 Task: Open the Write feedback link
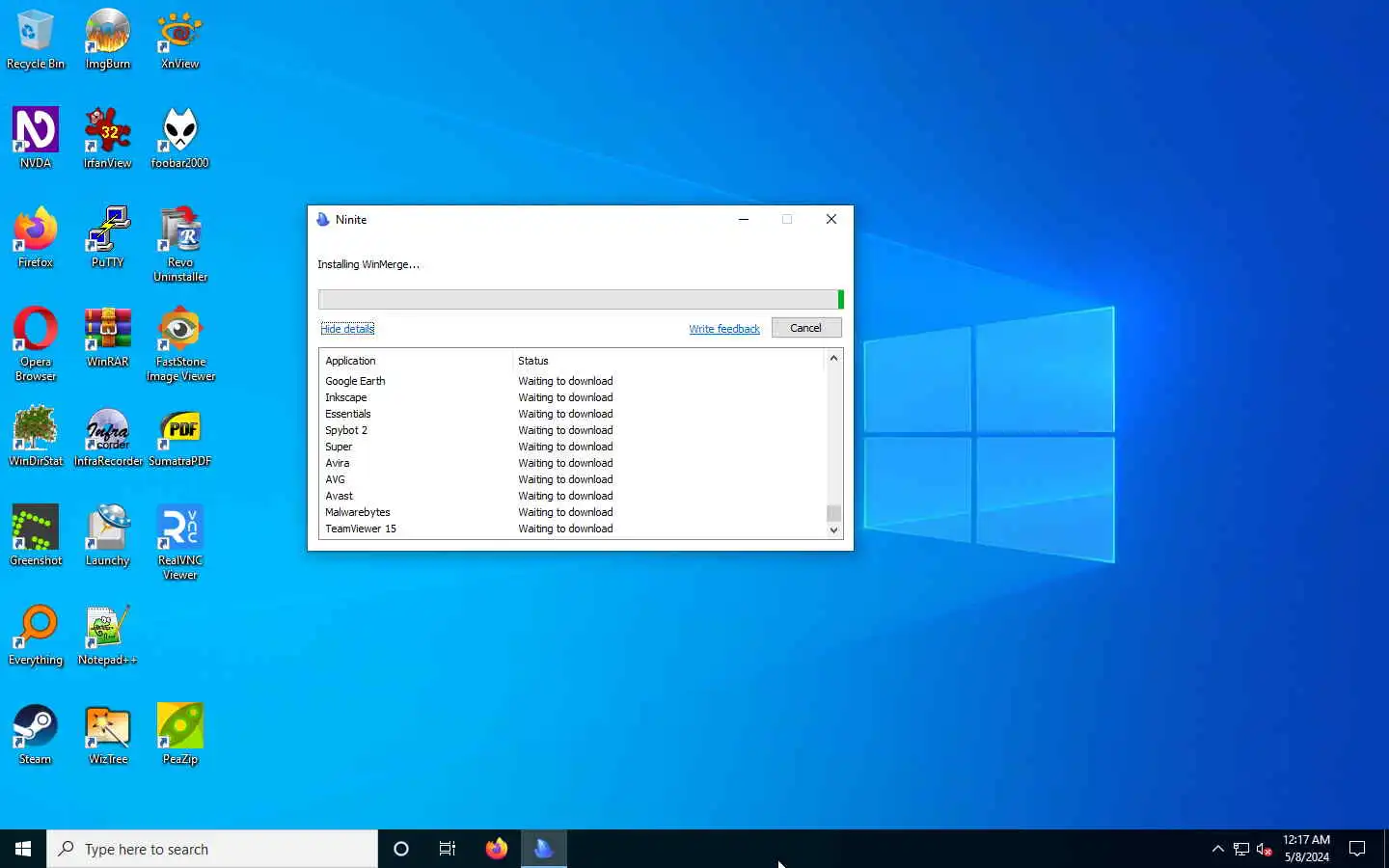(724, 329)
